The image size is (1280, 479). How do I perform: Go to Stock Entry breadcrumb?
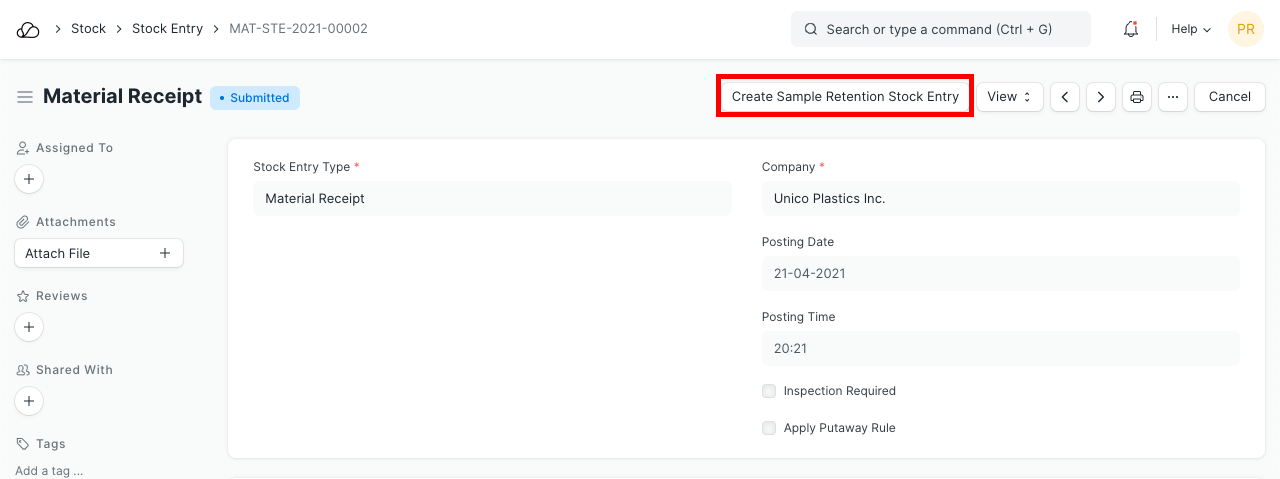(x=167, y=29)
